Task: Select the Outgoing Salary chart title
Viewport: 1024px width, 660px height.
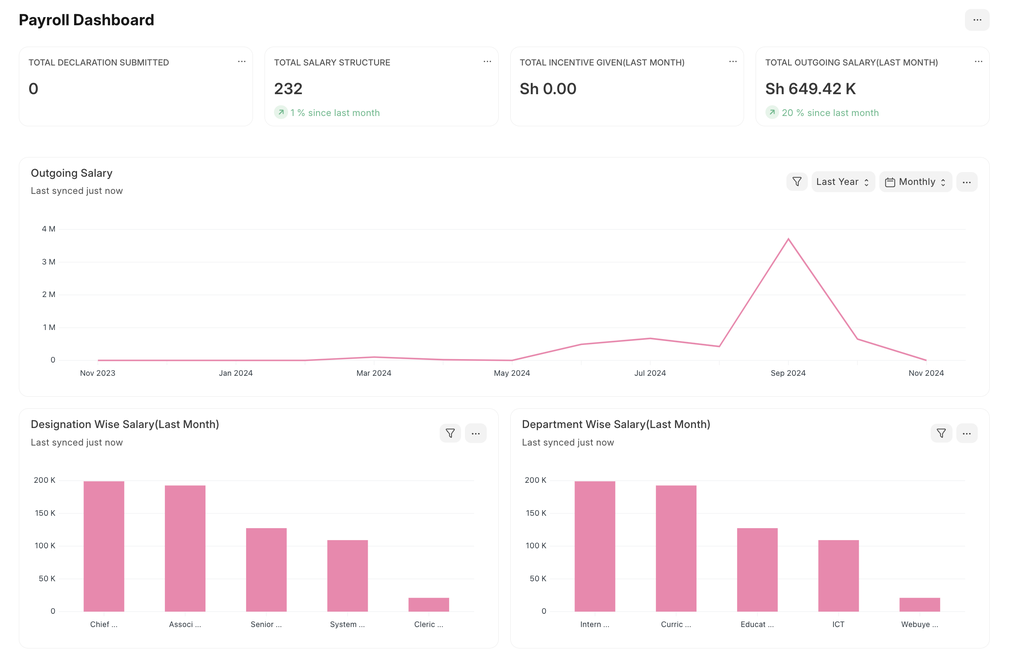Action: coord(71,172)
